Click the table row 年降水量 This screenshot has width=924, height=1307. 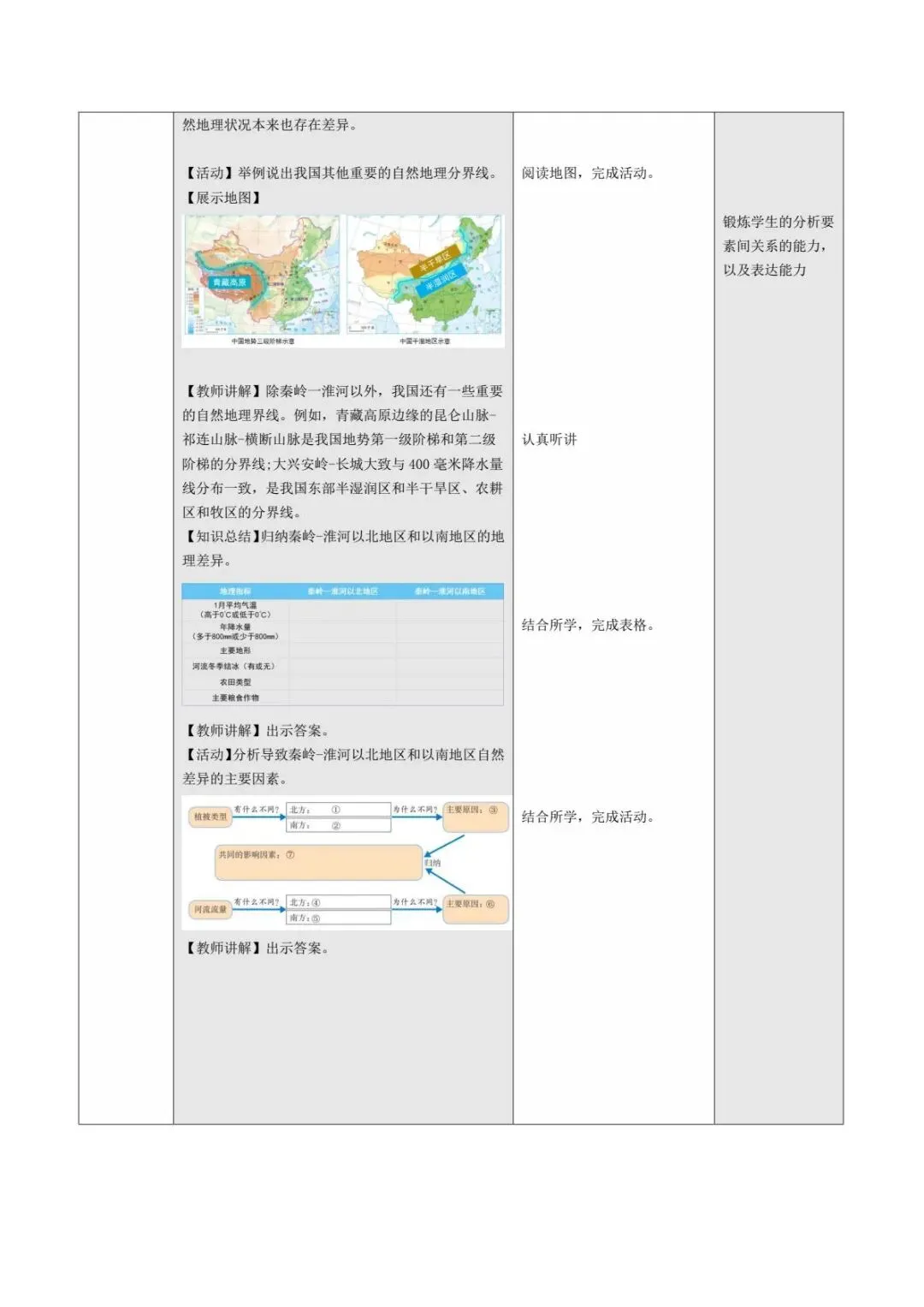343,632
